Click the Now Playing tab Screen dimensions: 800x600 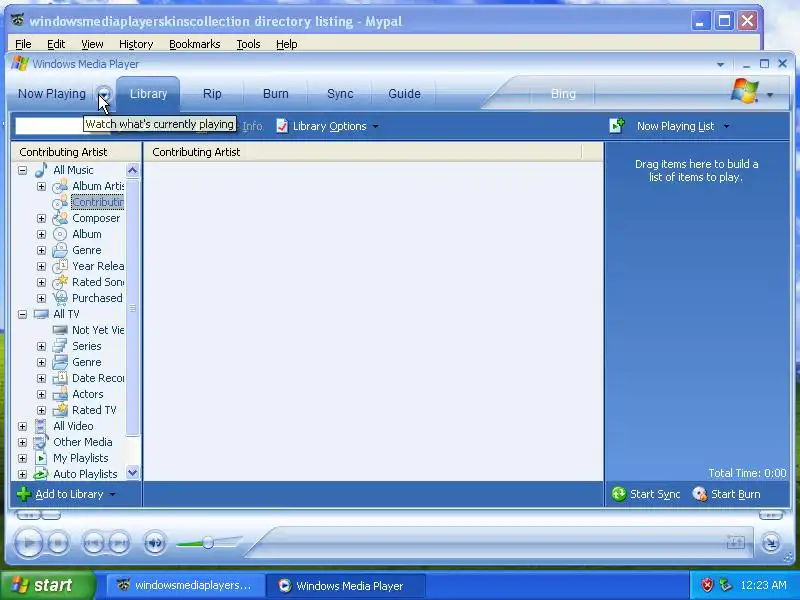[x=52, y=94]
